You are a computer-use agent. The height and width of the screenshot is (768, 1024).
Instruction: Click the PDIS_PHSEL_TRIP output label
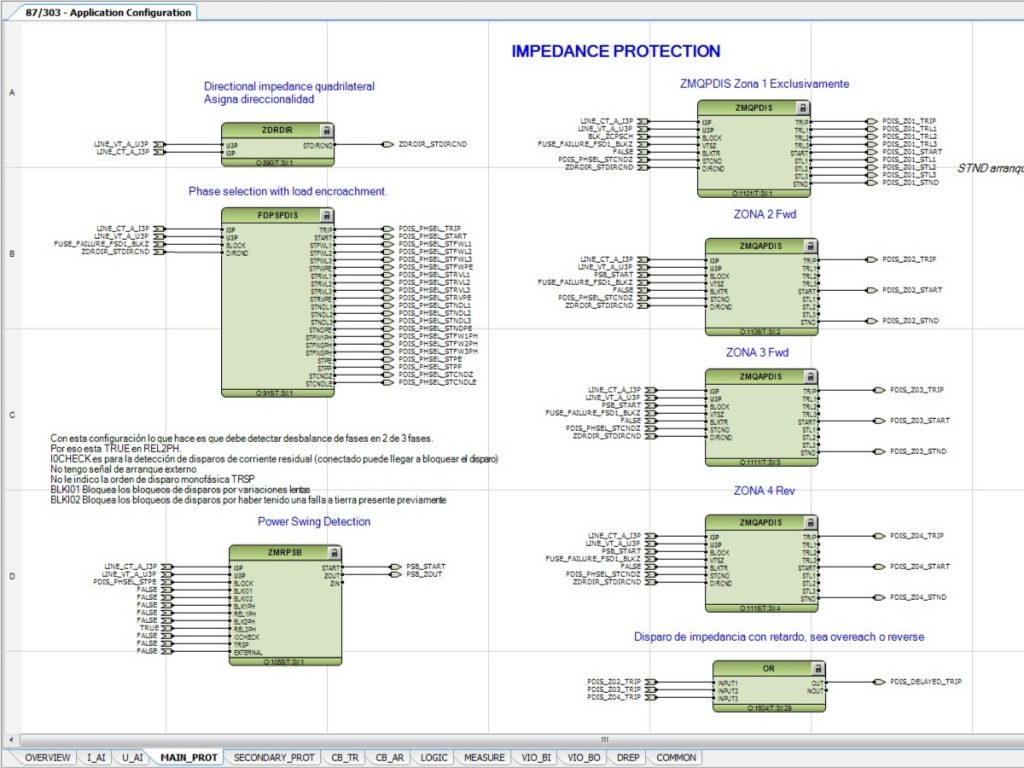pos(429,229)
